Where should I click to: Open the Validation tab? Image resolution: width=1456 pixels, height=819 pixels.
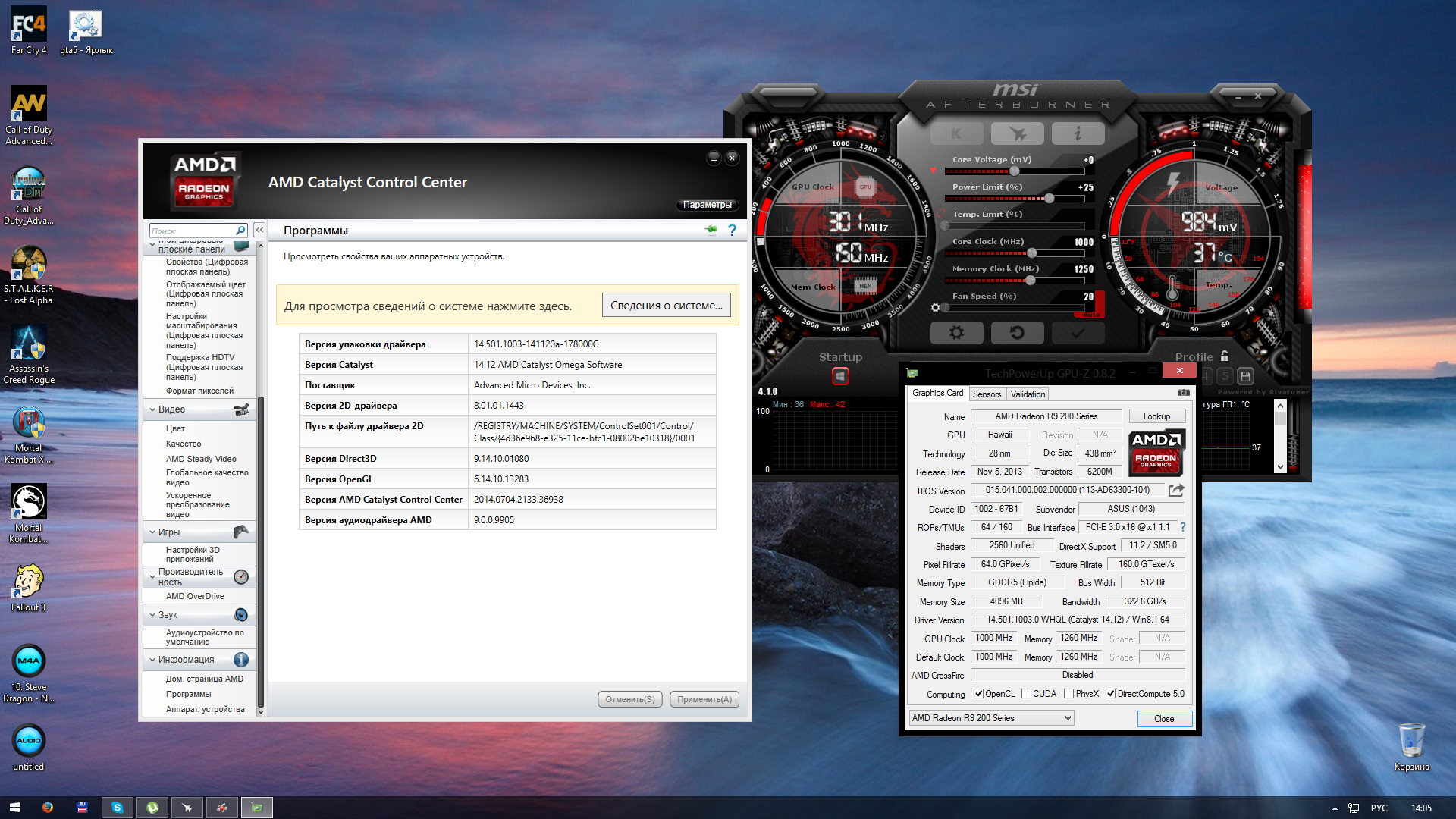[x=1028, y=394]
